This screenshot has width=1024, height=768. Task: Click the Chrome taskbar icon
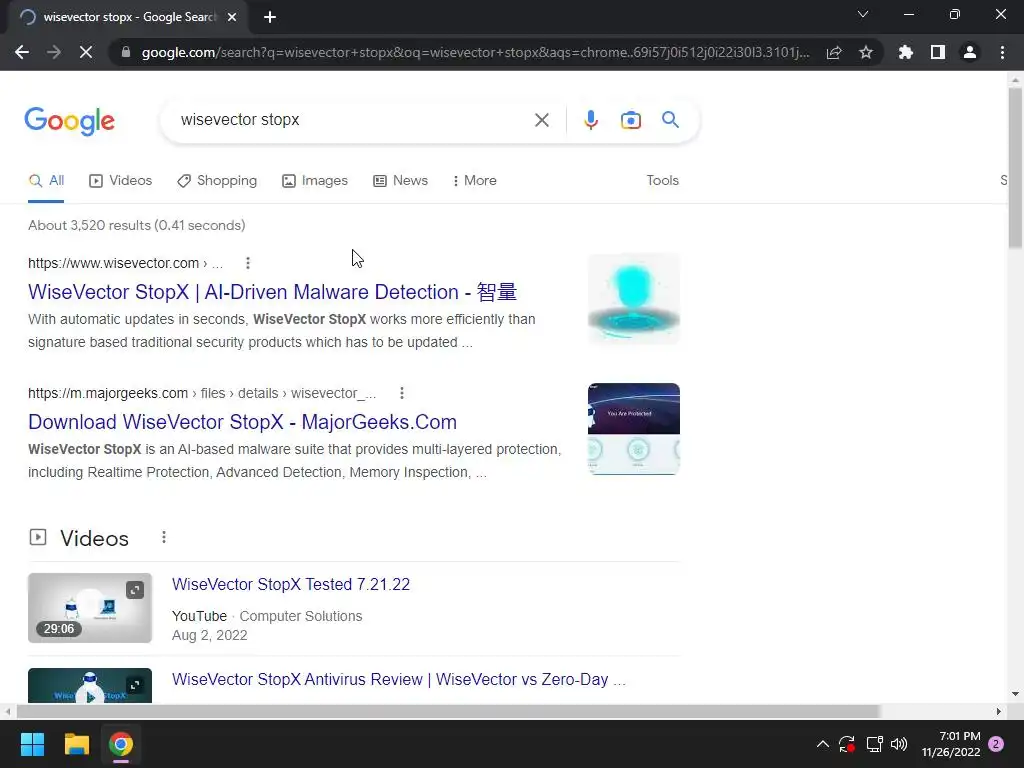coord(121,744)
